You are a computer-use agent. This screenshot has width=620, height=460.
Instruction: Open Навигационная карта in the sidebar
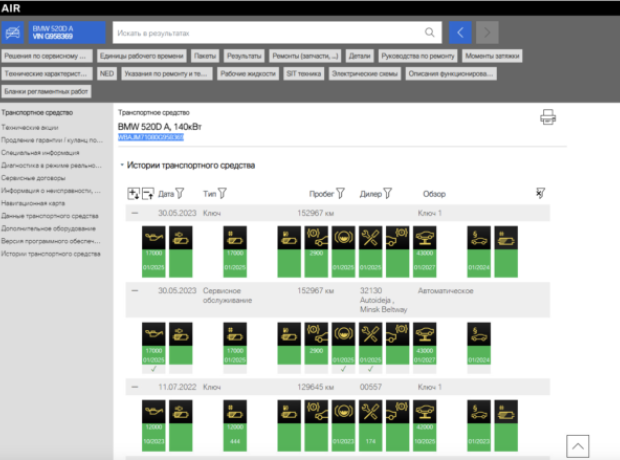tap(33, 203)
